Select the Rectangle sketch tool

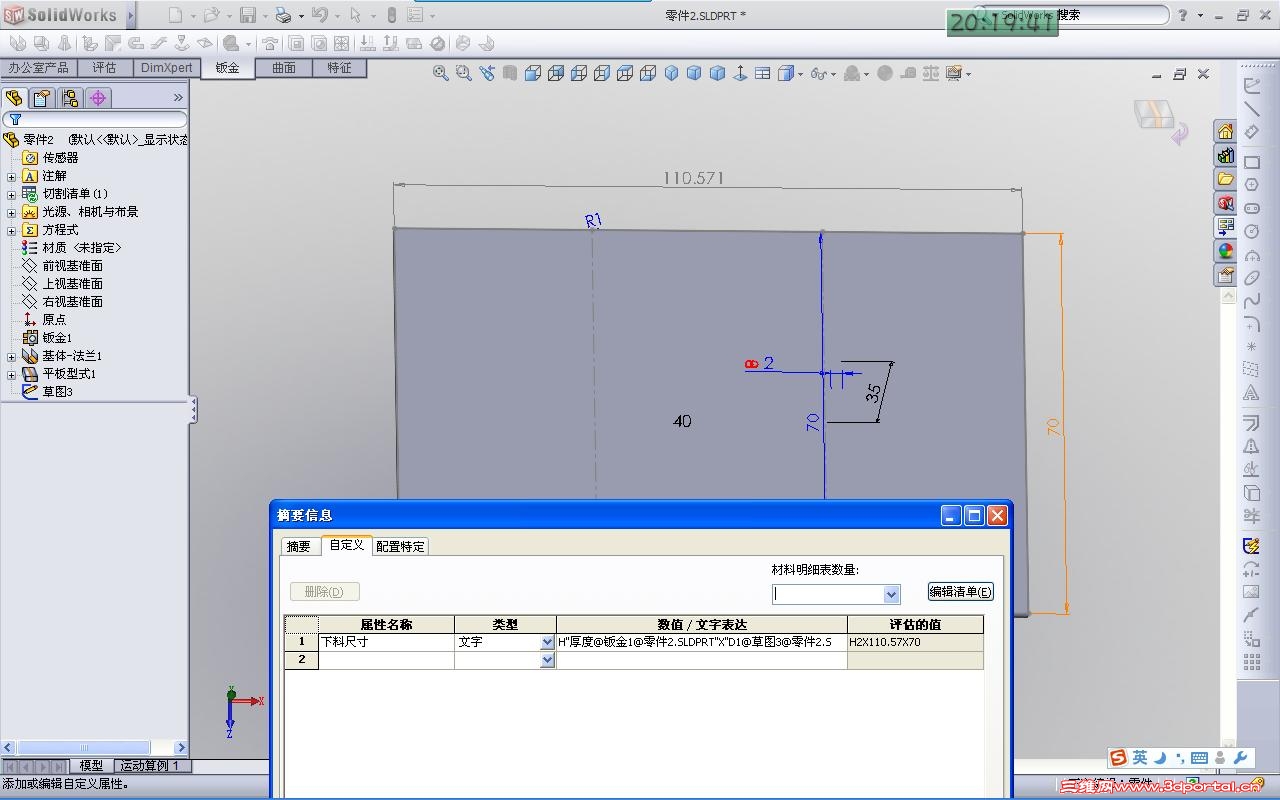pos(1251,162)
